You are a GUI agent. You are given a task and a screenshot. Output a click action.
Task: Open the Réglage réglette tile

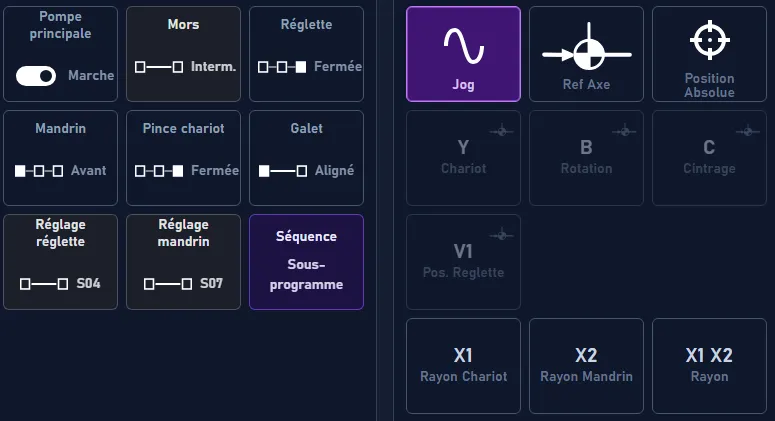[x=60, y=262]
